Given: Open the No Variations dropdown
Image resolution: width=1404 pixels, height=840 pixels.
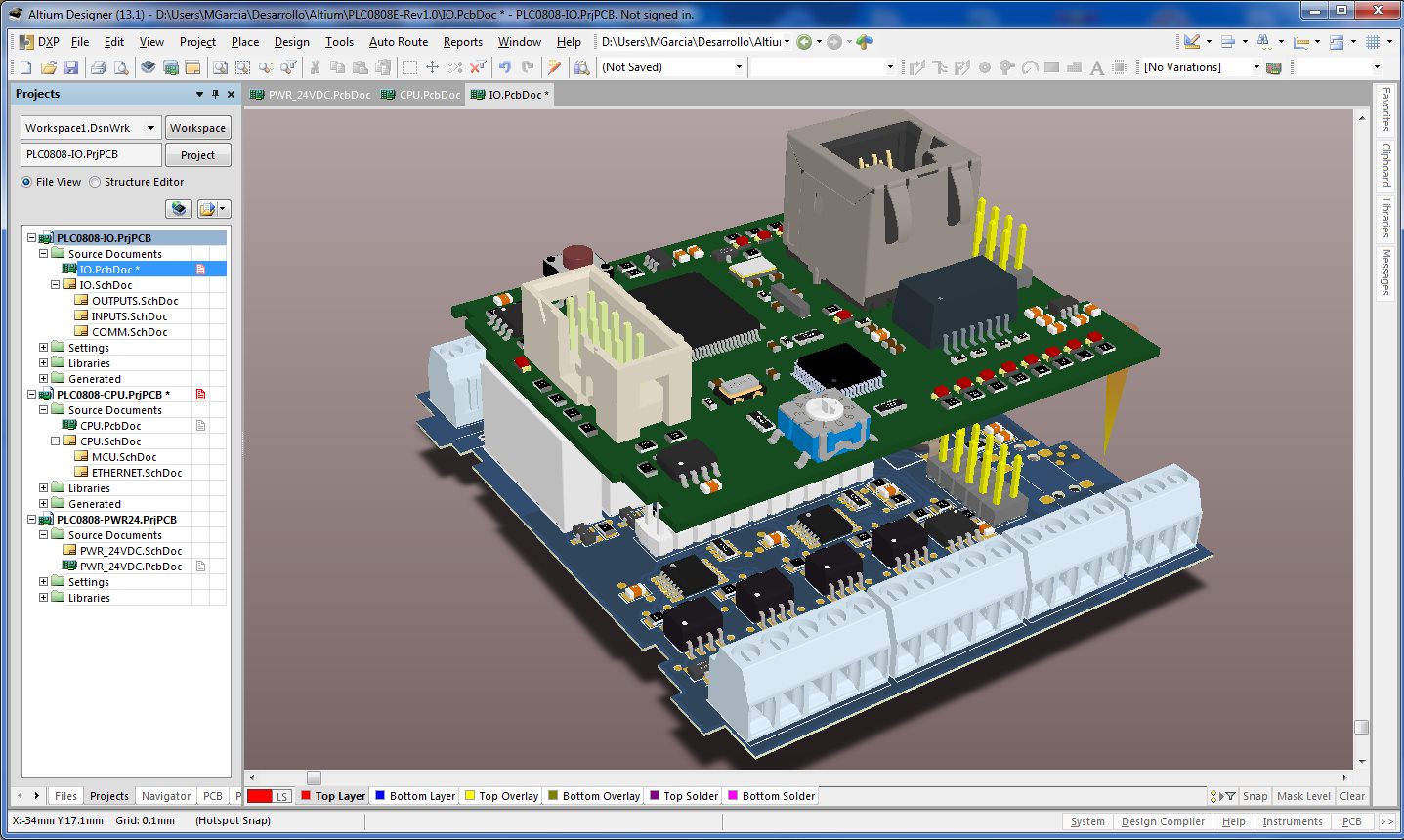Looking at the screenshot, I should (1256, 67).
